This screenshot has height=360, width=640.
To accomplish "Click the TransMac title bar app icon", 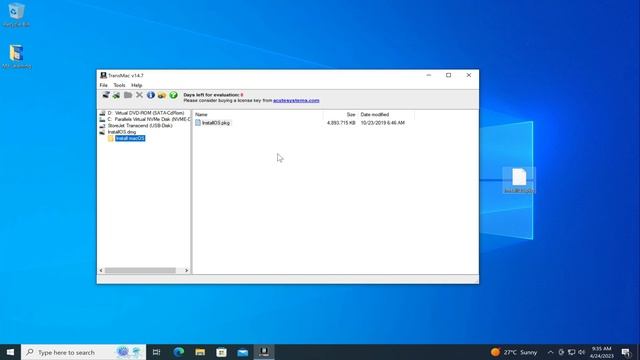I will point(103,76).
